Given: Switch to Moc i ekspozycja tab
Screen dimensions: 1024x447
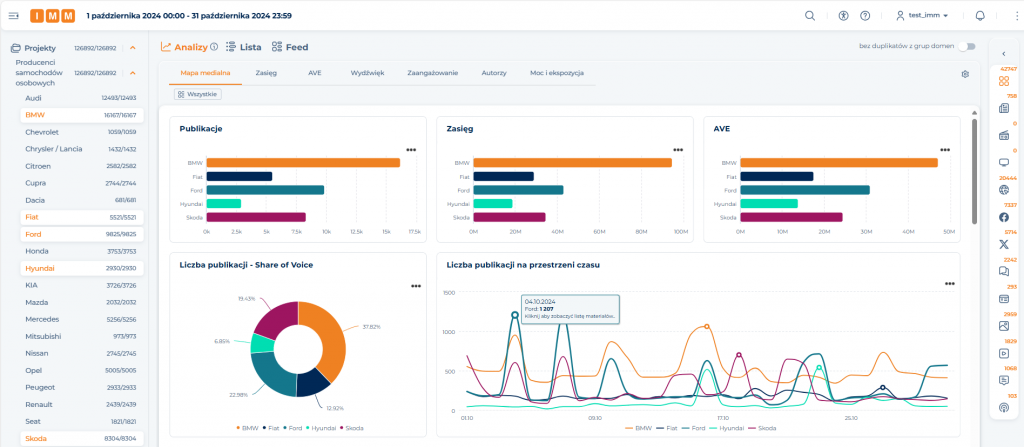Looking at the screenshot, I should tap(556, 73).
